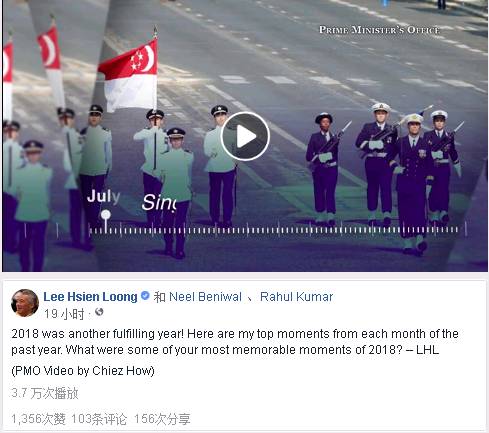Click the PMO Video by Chiez How credit
Image resolution: width=489 pixels, height=433 pixels.
[x=83, y=371]
